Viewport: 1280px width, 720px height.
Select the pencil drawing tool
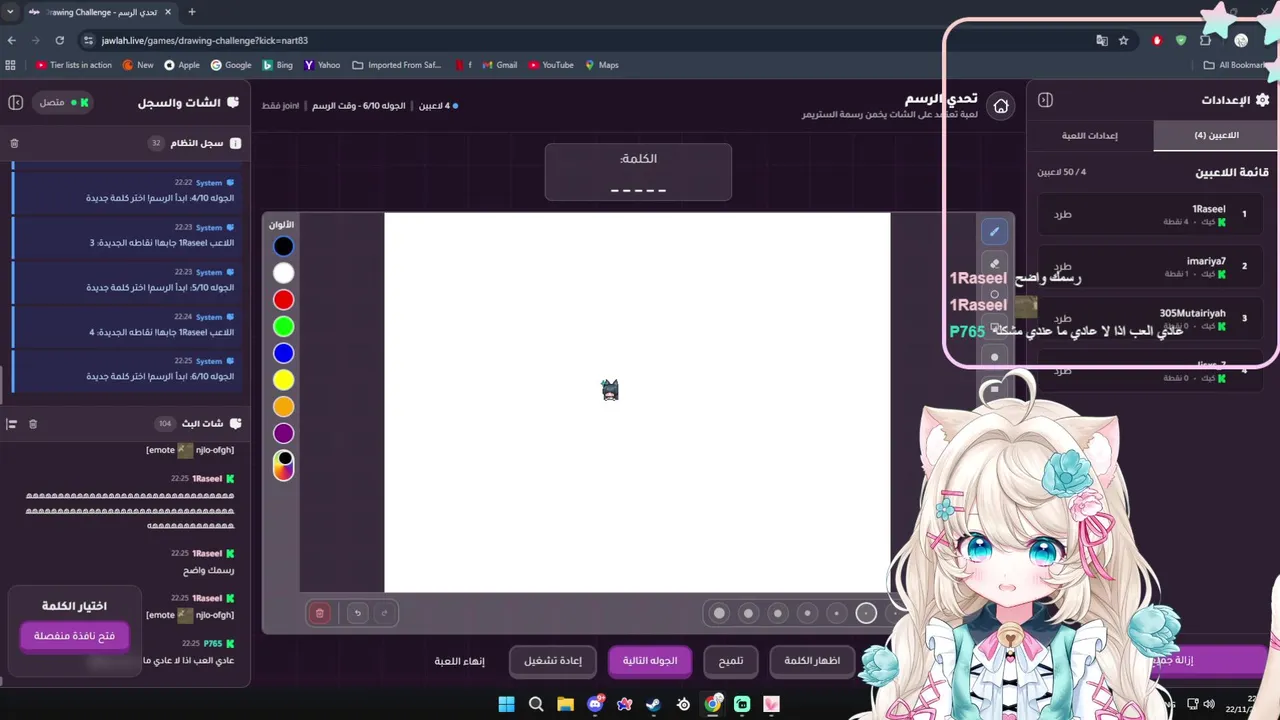(994, 231)
